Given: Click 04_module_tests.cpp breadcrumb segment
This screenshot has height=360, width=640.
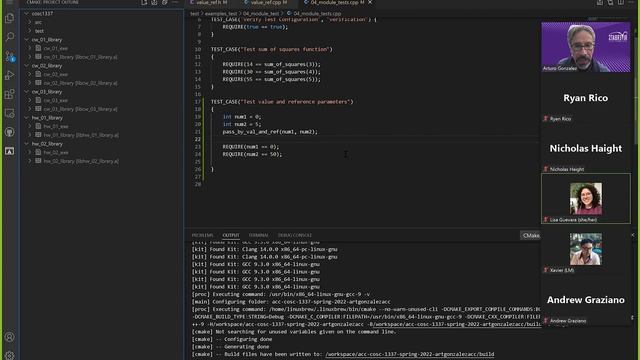Looking at the screenshot, I should coord(317,13).
